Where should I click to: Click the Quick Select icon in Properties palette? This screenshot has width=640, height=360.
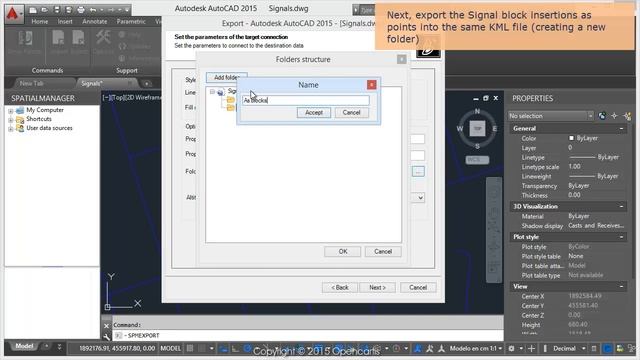tap(627, 116)
